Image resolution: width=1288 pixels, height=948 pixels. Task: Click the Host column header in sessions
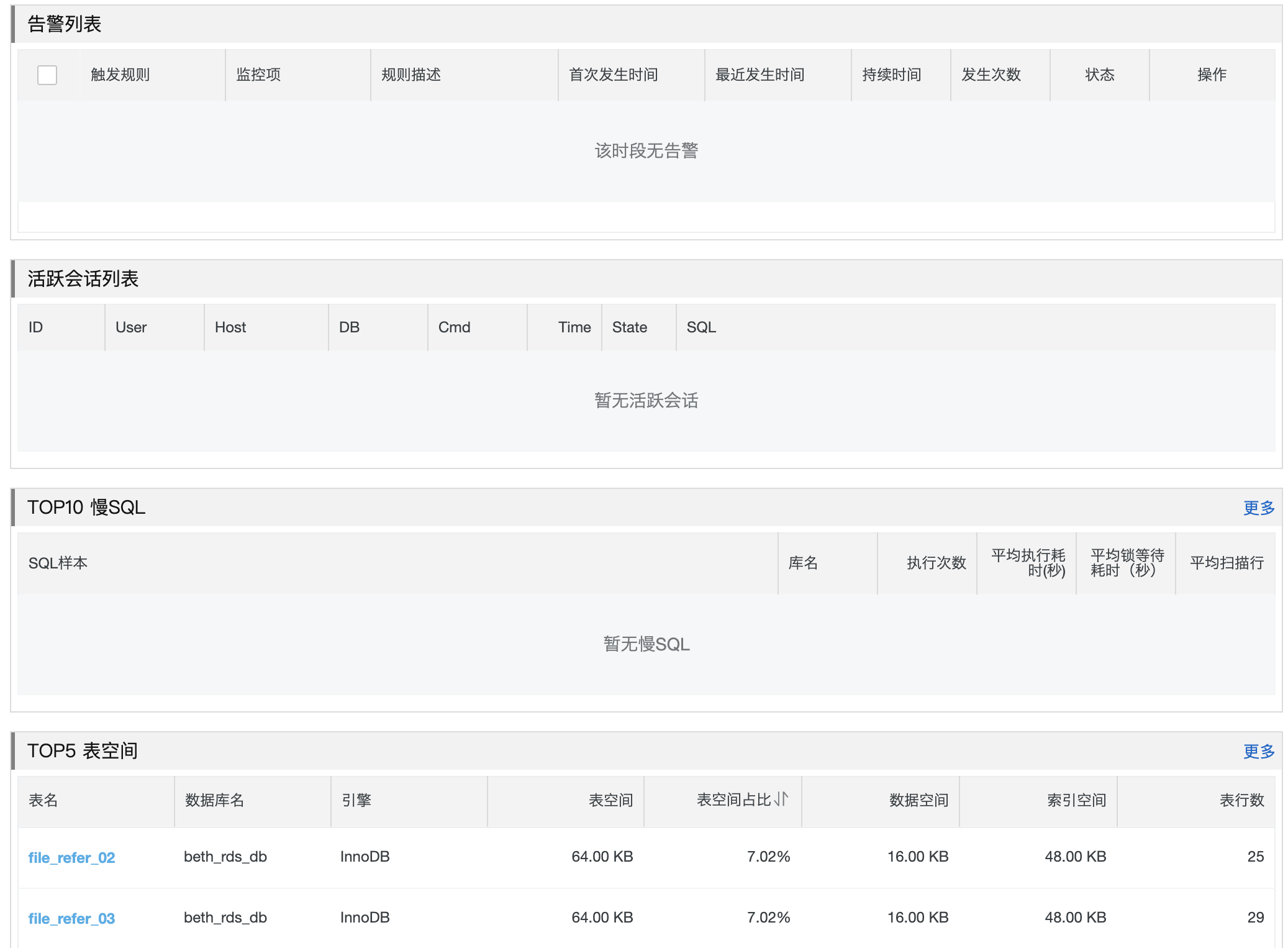[x=230, y=327]
